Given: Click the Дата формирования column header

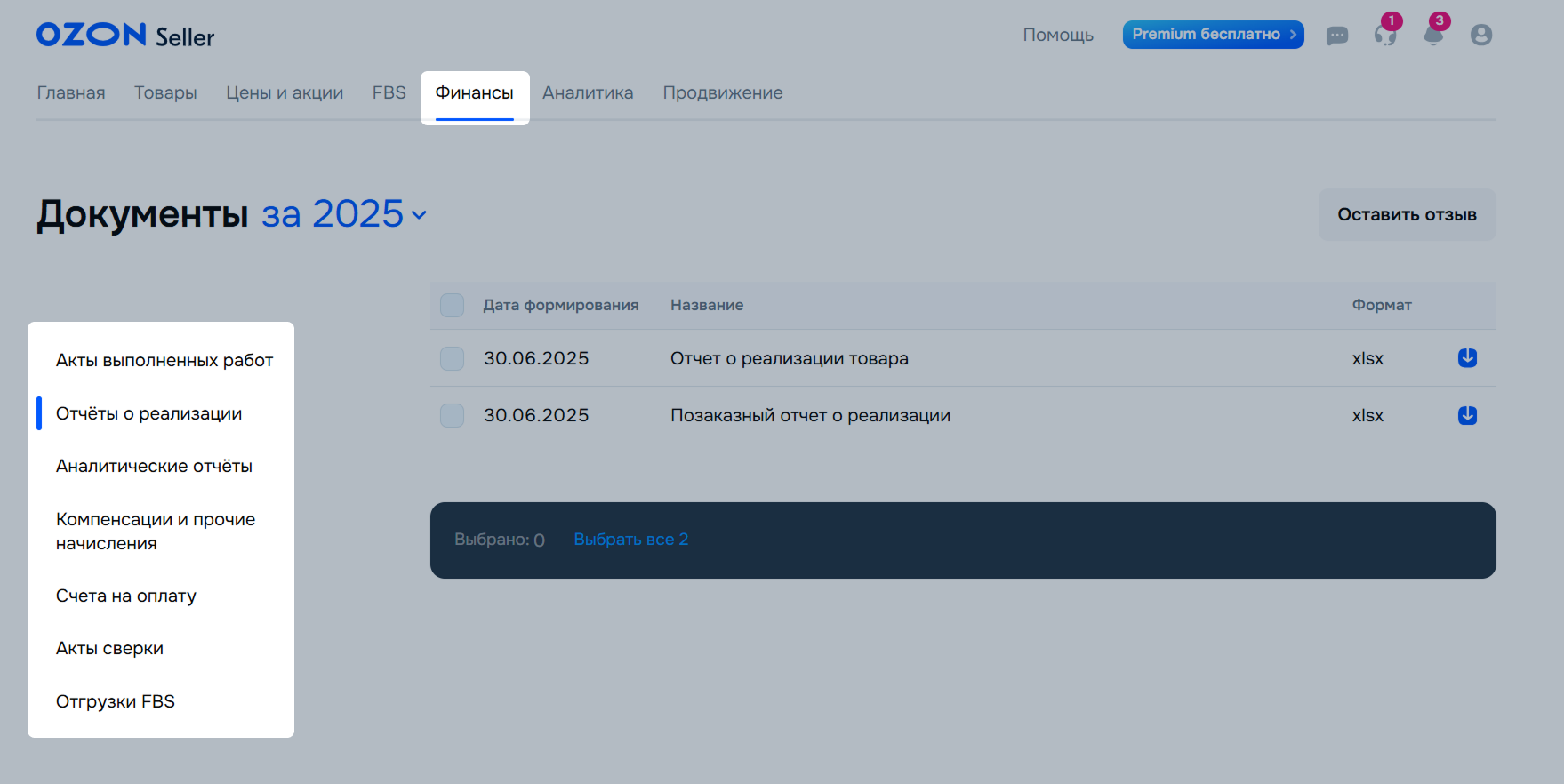Looking at the screenshot, I should pos(561,305).
